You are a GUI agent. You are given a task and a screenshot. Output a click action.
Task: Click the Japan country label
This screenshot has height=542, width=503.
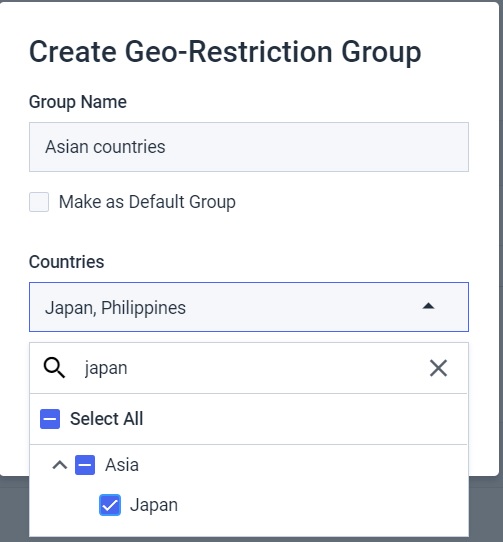coord(154,505)
